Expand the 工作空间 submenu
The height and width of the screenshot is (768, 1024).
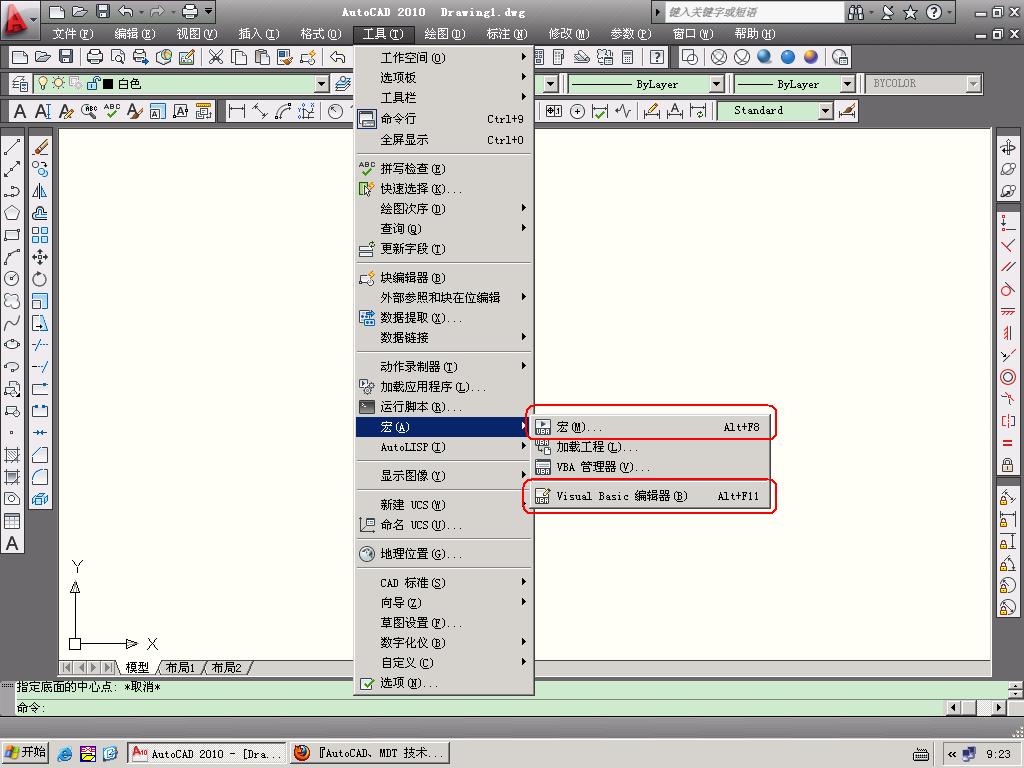[x=444, y=57]
